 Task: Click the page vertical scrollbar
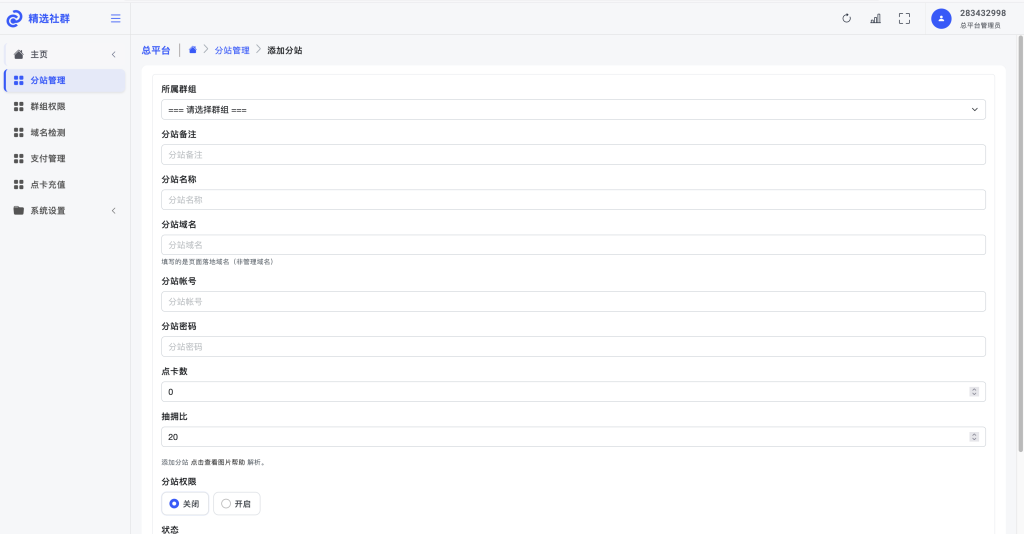click(1021, 242)
